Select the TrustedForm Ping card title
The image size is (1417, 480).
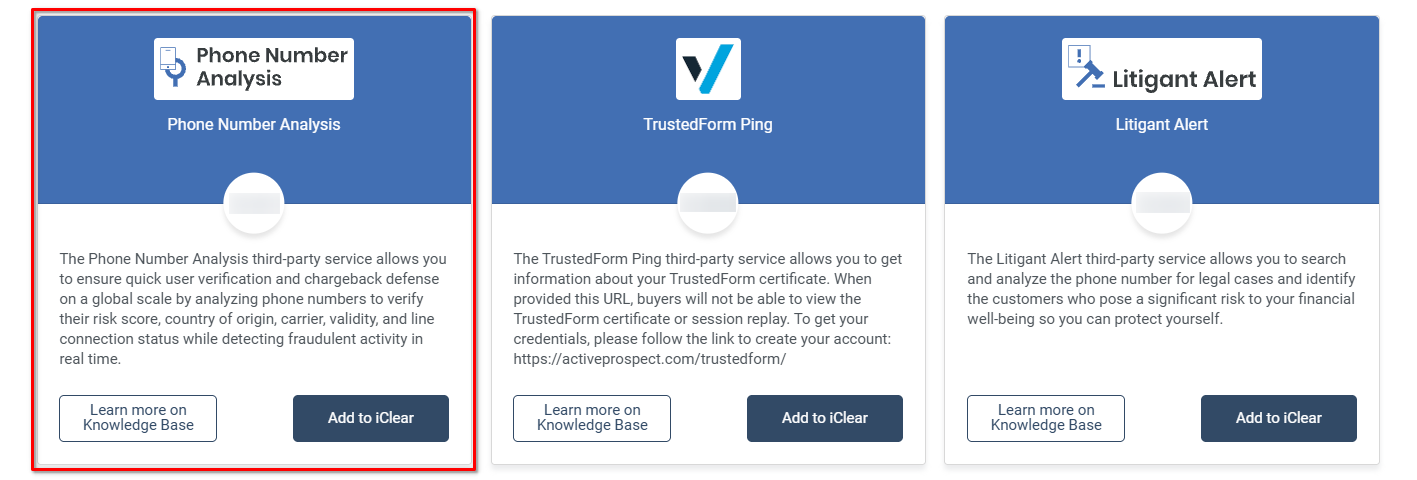[708, 125]
